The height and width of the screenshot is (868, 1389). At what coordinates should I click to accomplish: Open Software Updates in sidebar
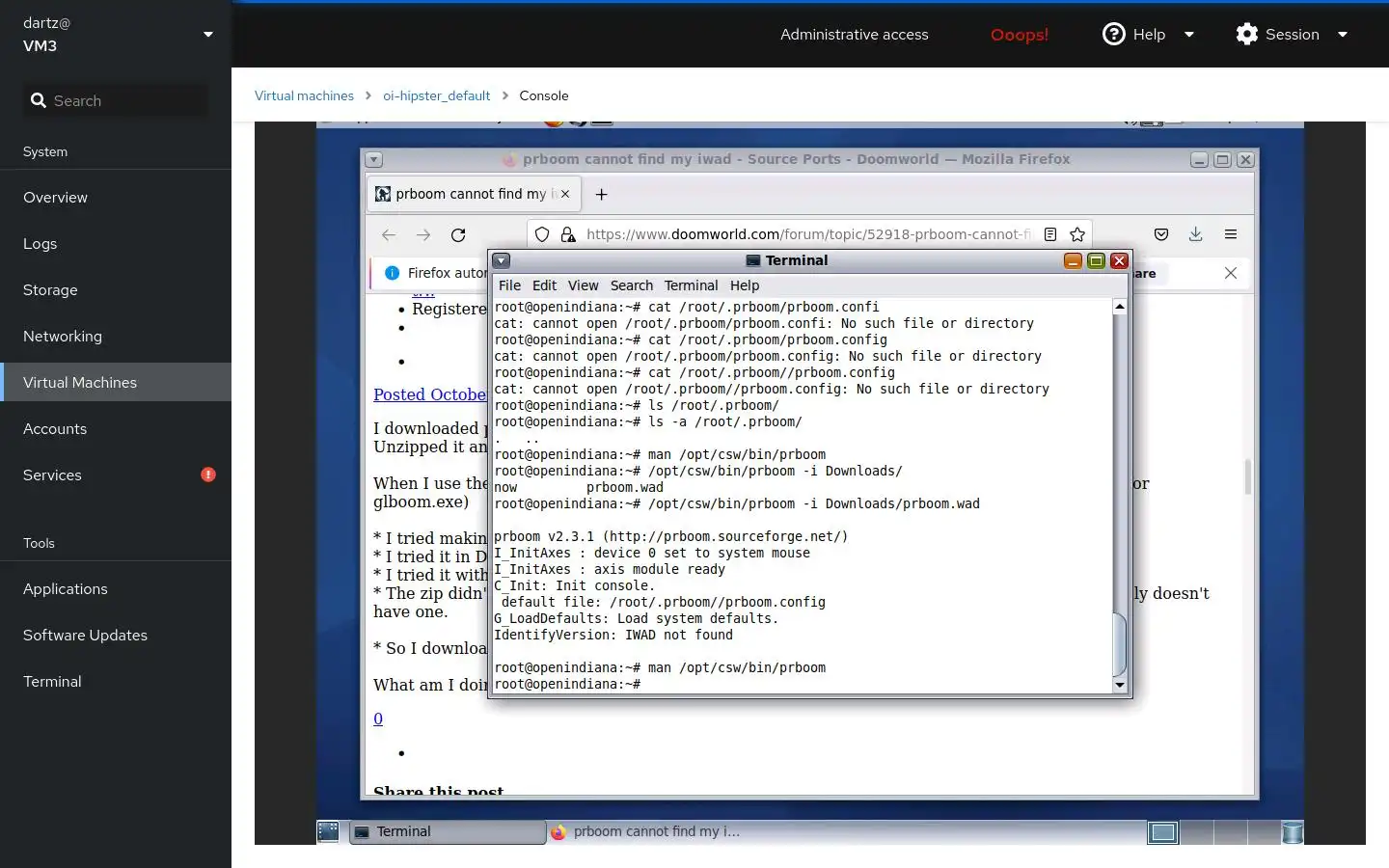[x=116, y=635]
